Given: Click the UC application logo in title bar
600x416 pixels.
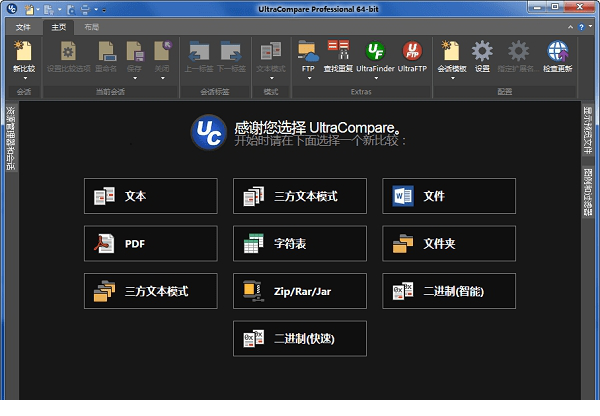Looking at the screenshot, I should point(11,8).
